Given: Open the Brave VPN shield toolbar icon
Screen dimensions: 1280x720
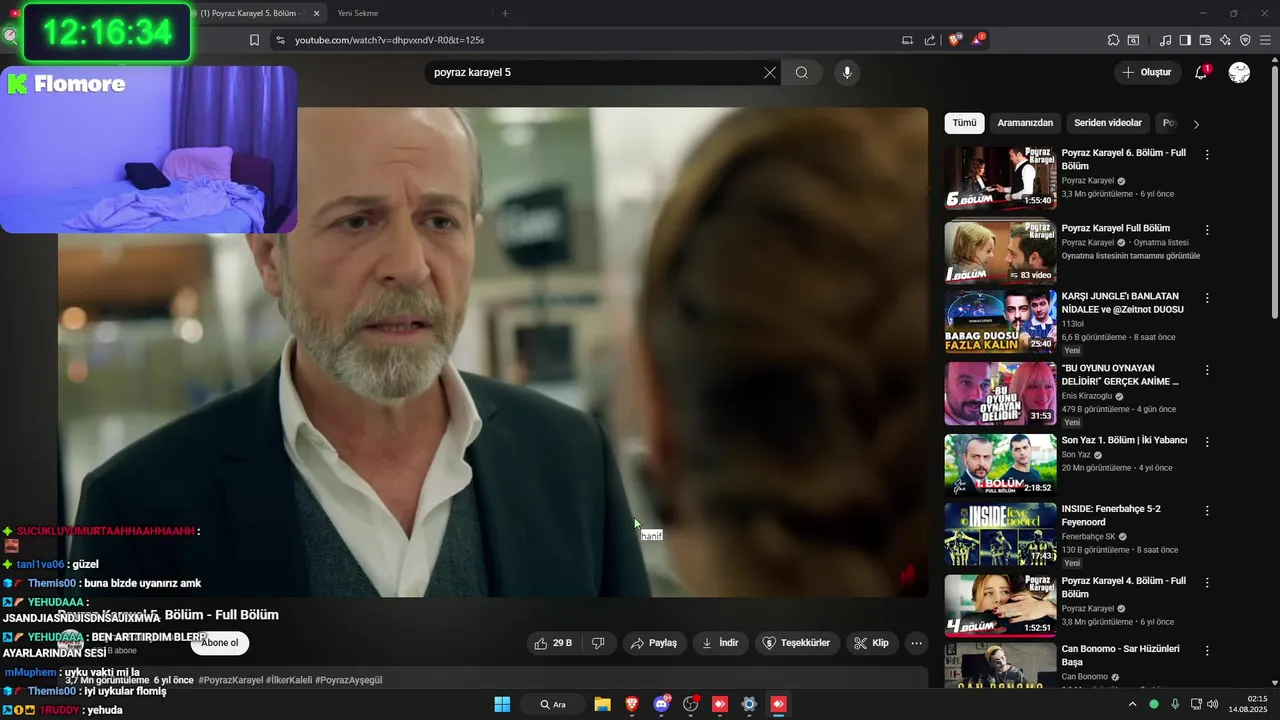Looking at the screenshot, I should click(1245, 40).
